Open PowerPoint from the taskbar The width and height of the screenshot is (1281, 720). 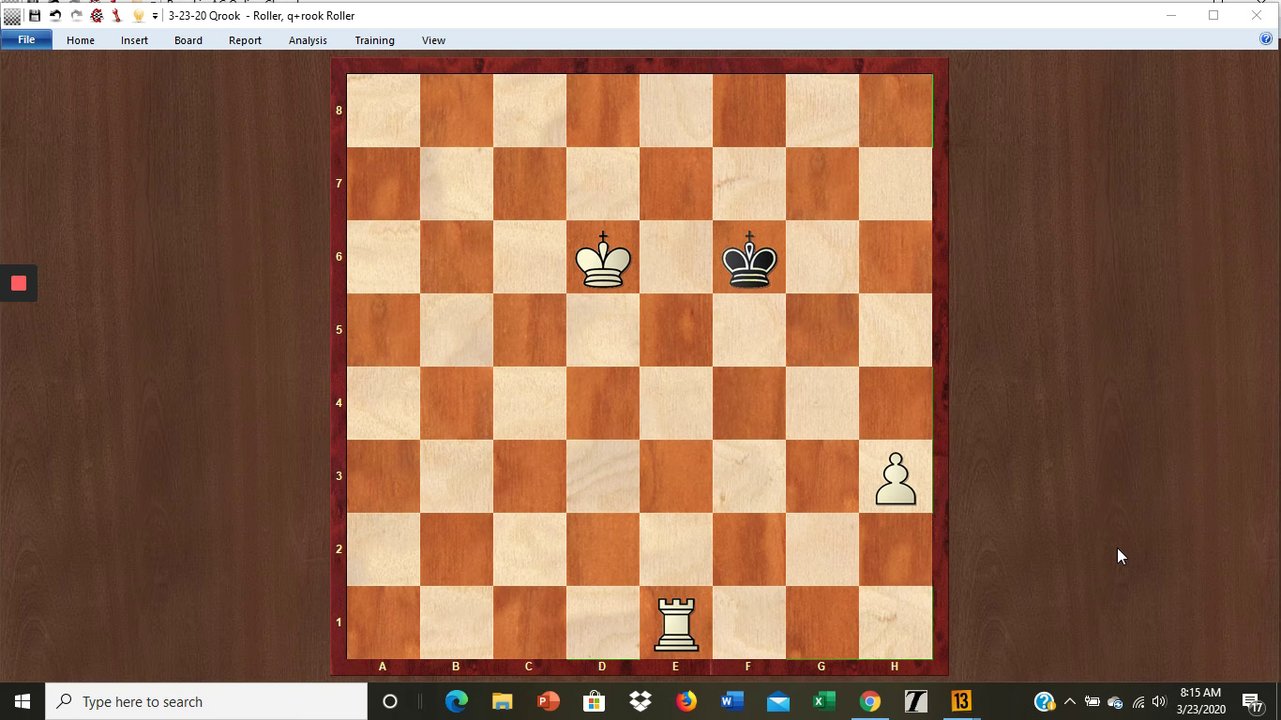coord(548,702)
